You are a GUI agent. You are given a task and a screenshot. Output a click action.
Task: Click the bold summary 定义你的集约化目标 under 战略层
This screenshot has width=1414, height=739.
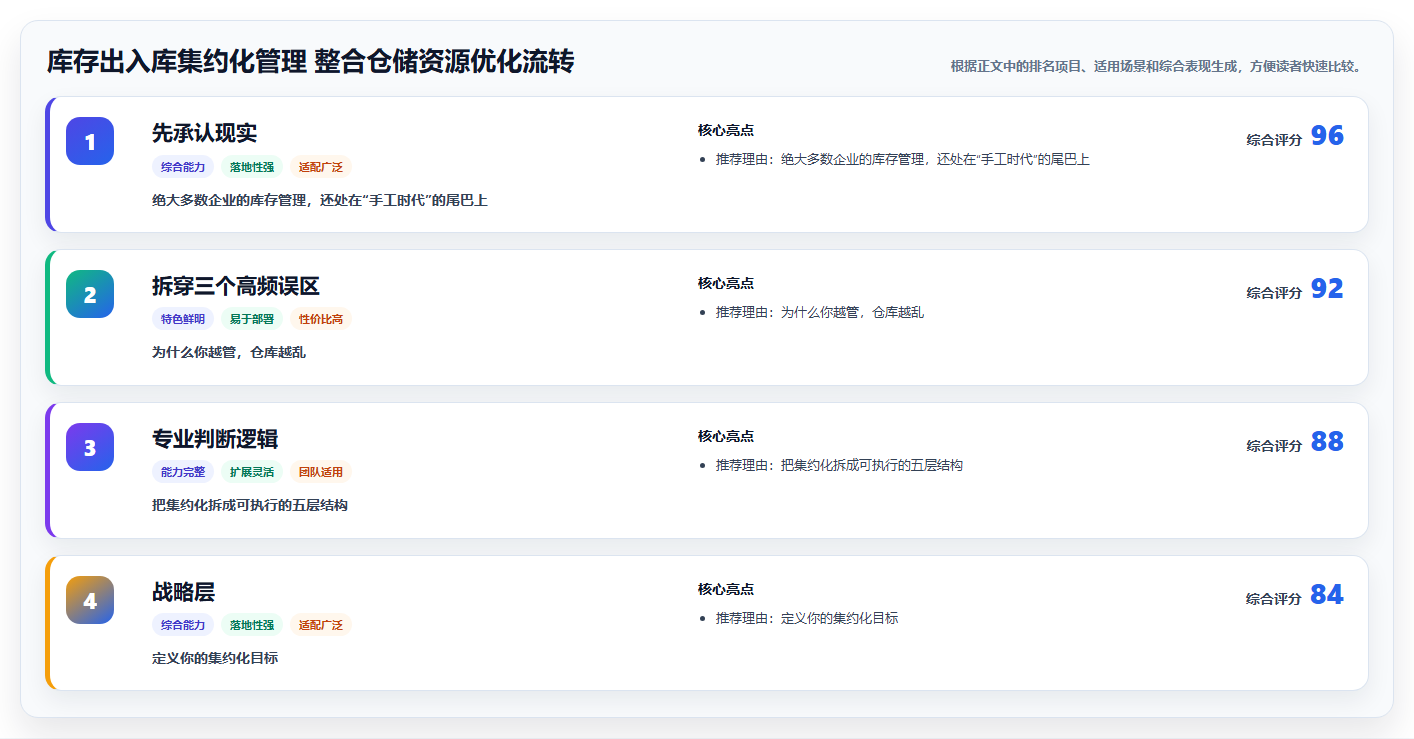pyautogui.click(x=215, y=659)
